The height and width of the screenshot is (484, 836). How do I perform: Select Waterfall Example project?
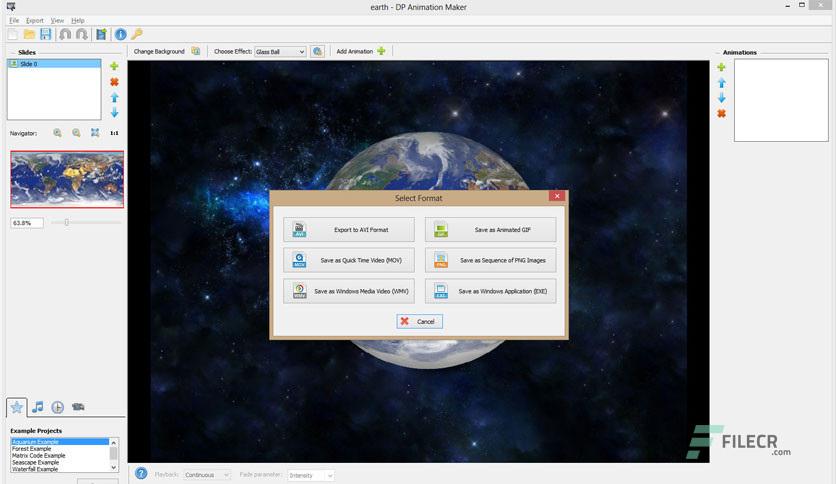[x=59, y=469]
